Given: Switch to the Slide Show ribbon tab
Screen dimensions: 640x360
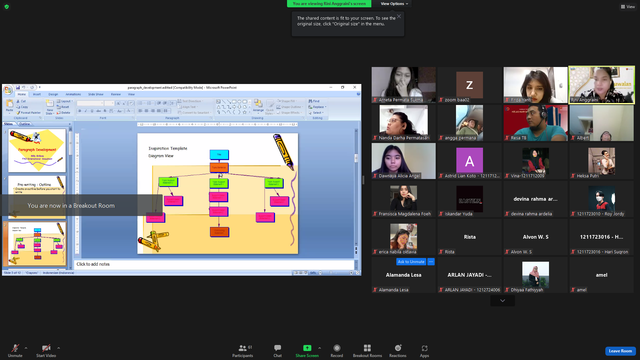Looking at the screenshot, I should [96, 94].
